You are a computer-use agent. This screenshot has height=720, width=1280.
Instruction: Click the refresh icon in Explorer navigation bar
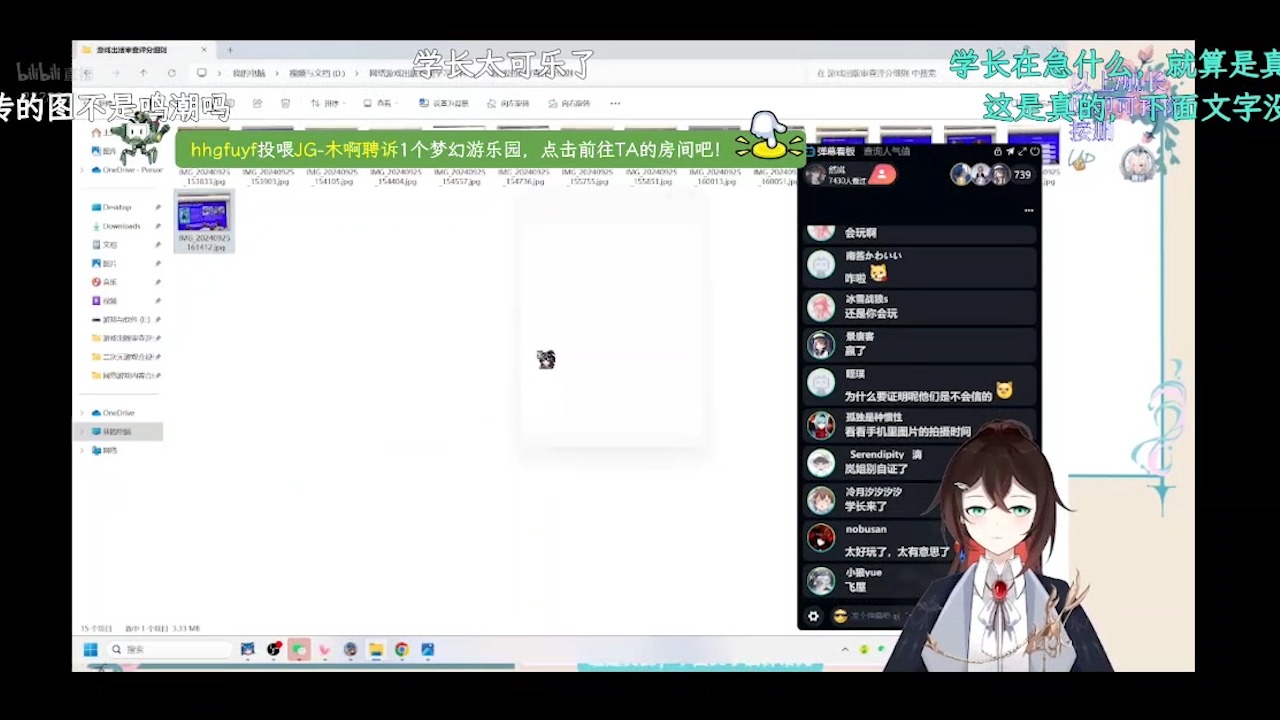pos(171,73)
